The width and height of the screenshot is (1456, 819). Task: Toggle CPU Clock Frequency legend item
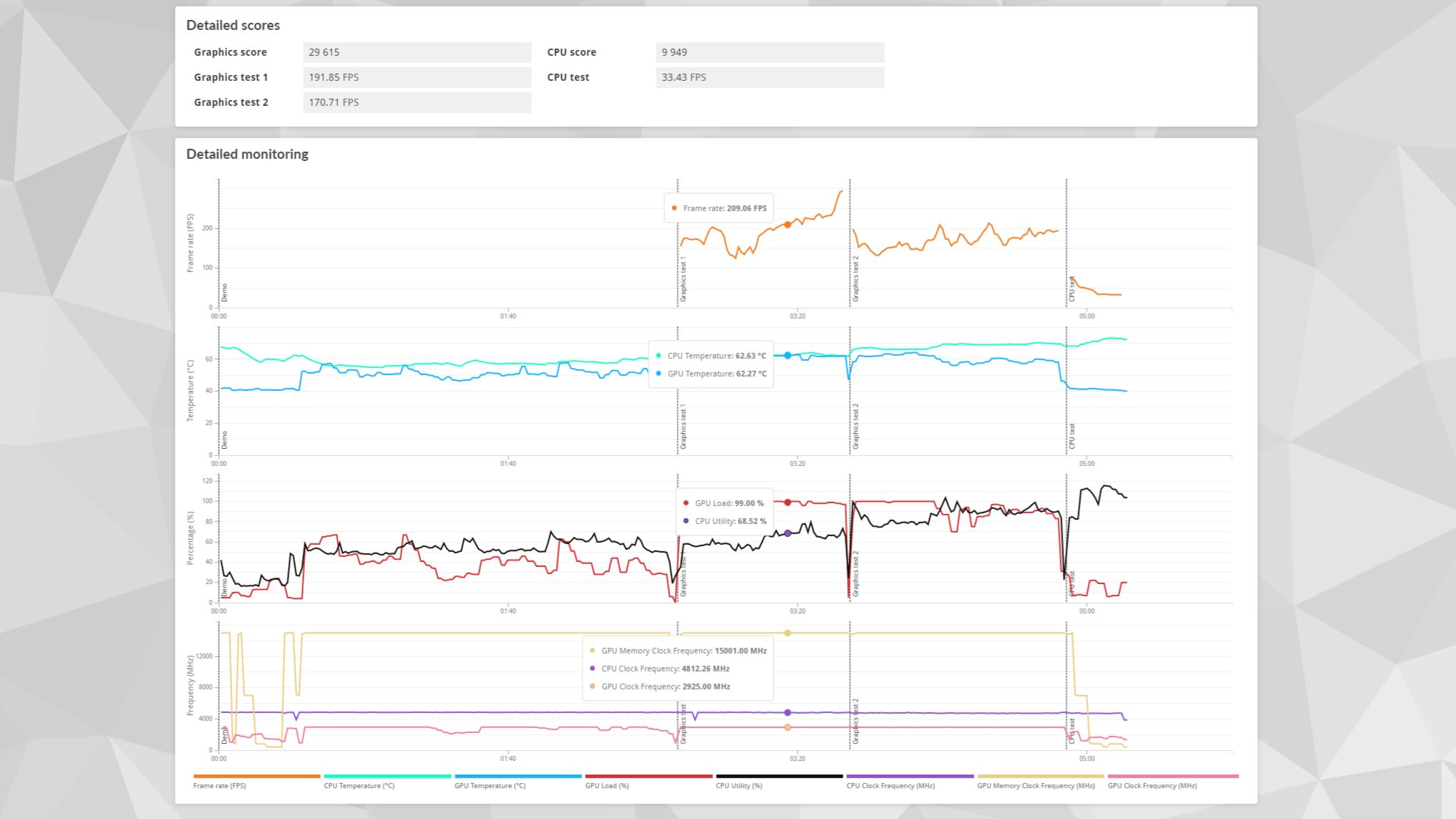click(890, 785)
